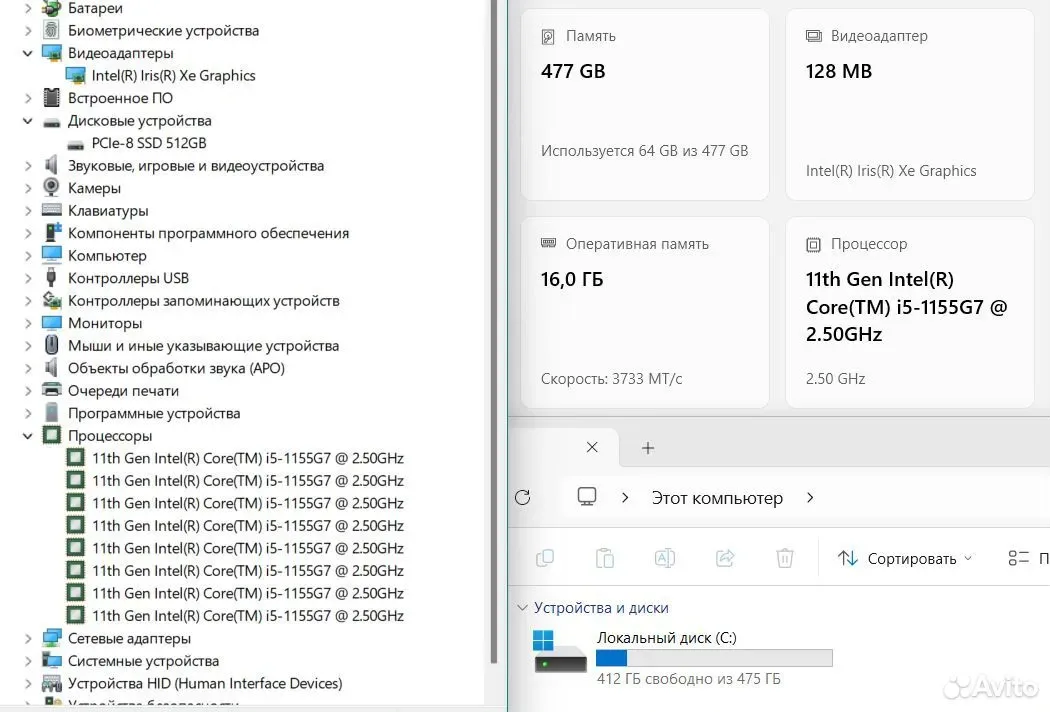Click the Звуковые устройства speaker icon
This screenshot has height=712, width=1050.
click(x=52, y=165)
